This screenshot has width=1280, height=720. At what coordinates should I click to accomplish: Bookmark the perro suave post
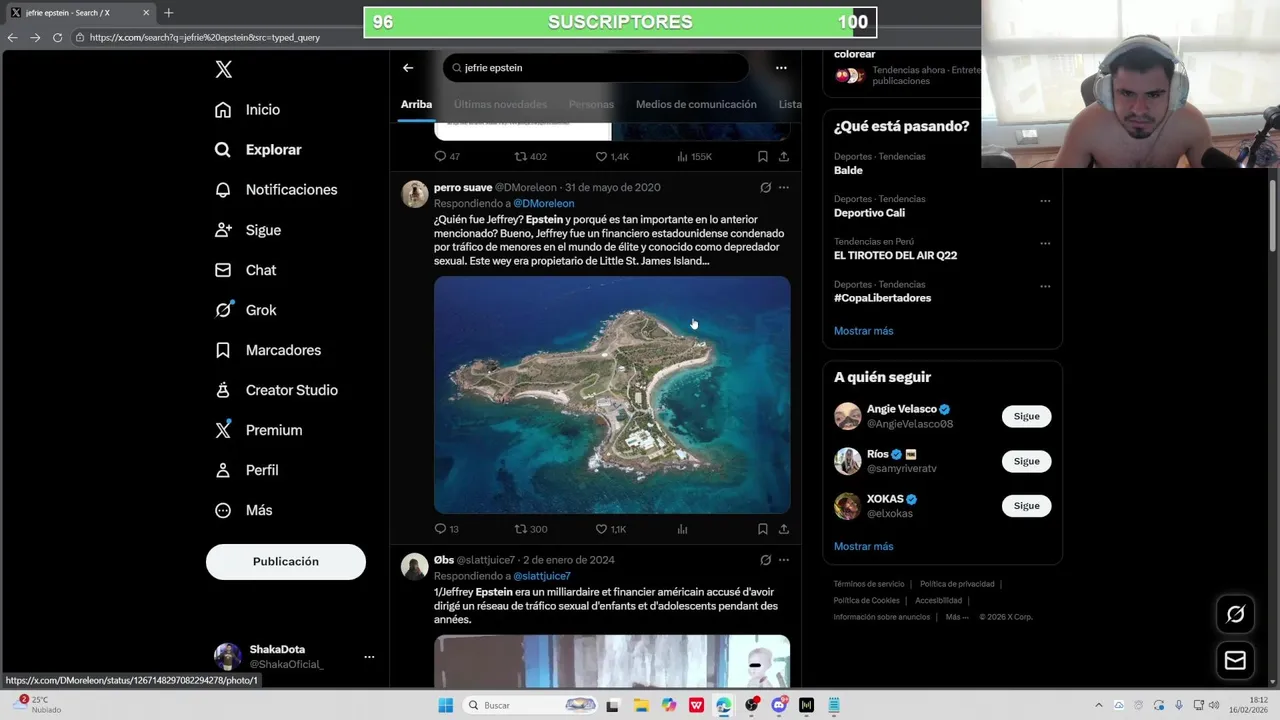pyautogui.click(x=762, y=529)
